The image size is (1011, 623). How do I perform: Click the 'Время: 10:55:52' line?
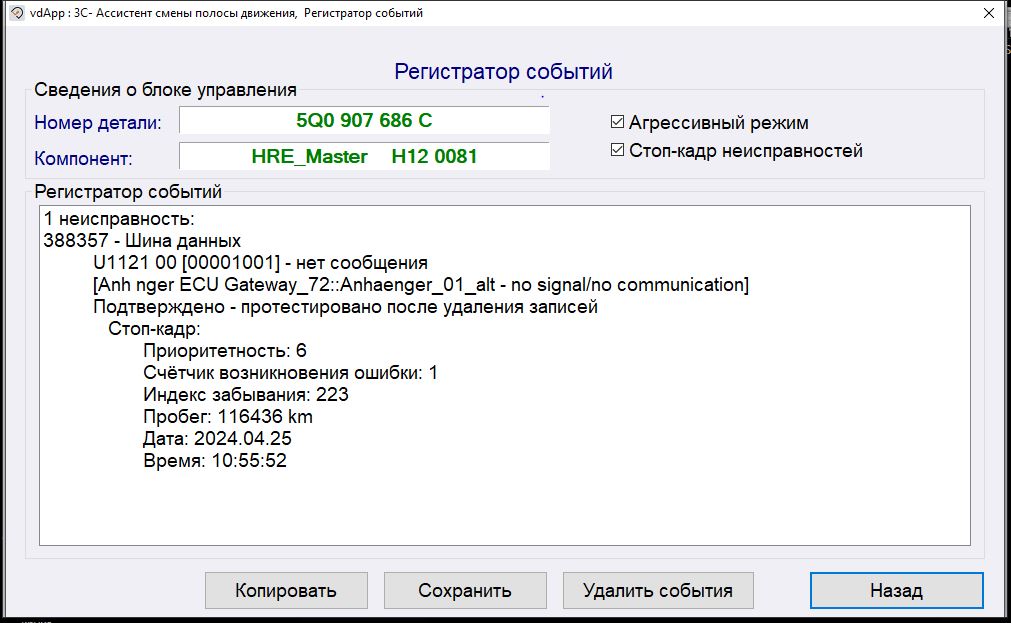click(215, 460)
